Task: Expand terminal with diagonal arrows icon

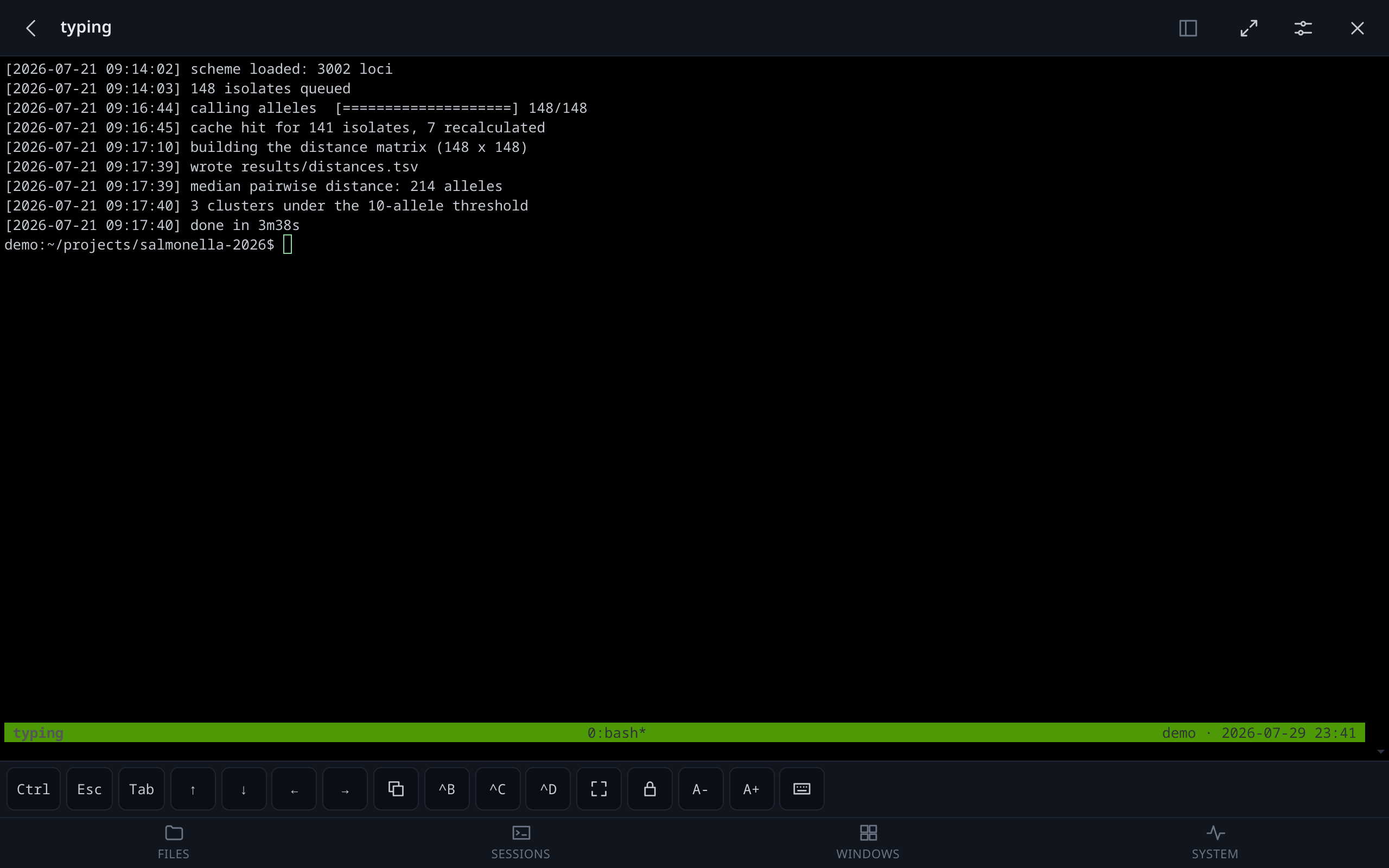Action: point(1249,28)
